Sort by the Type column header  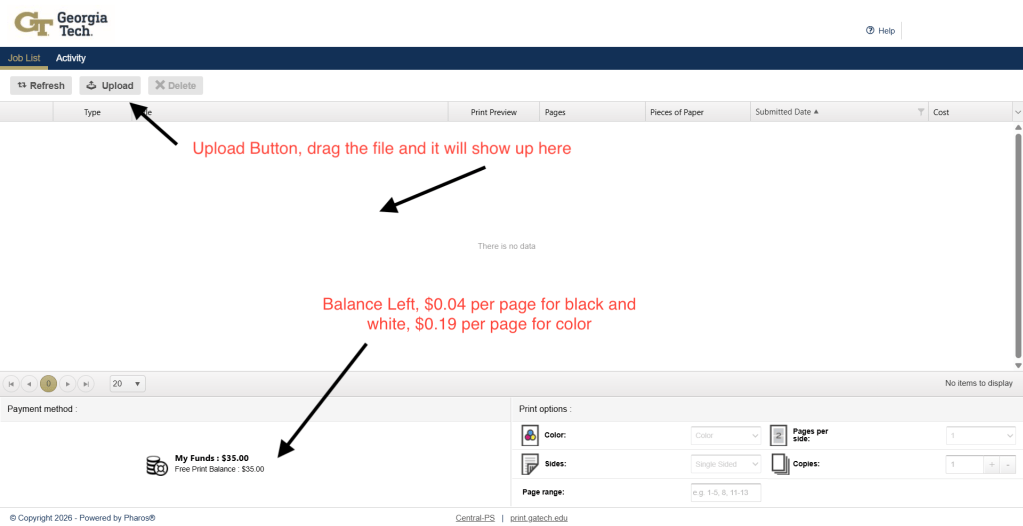[92, 112]
